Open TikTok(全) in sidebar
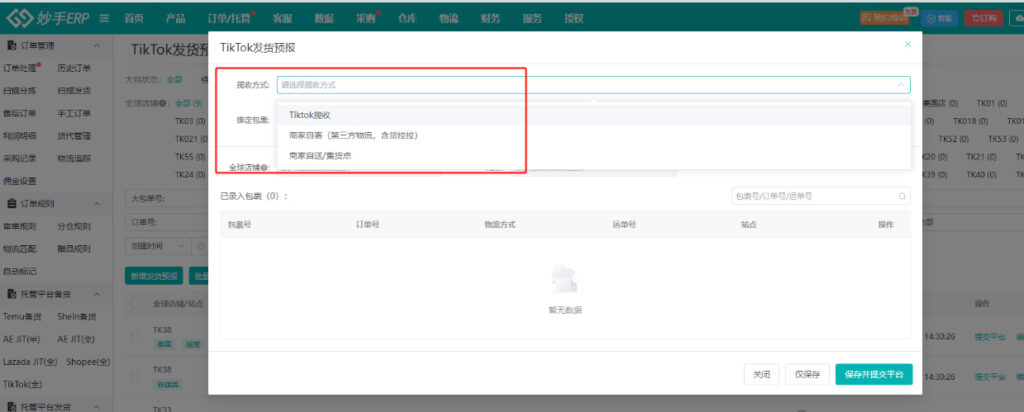 22,385
